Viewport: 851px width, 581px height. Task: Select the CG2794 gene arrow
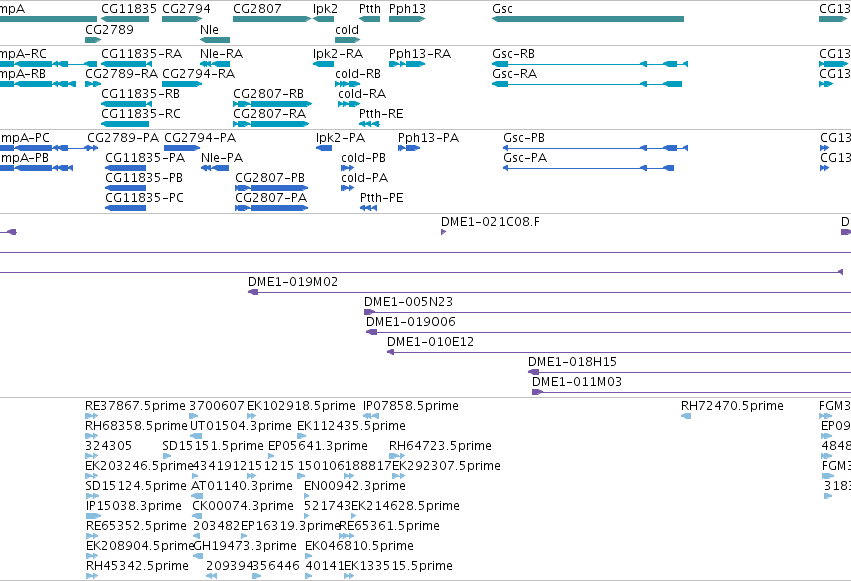pyautogui.click(x=182, y=19)
